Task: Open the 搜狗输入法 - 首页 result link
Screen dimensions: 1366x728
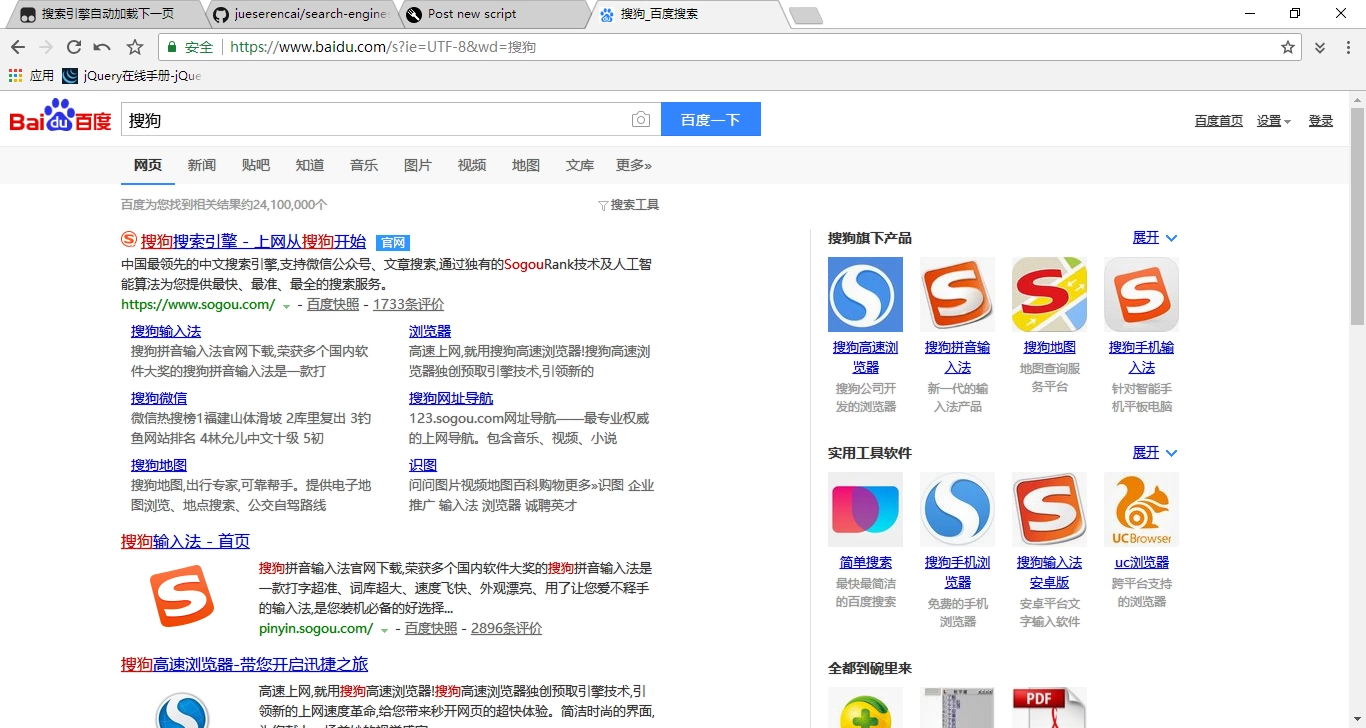Action: tap(185, 541)
